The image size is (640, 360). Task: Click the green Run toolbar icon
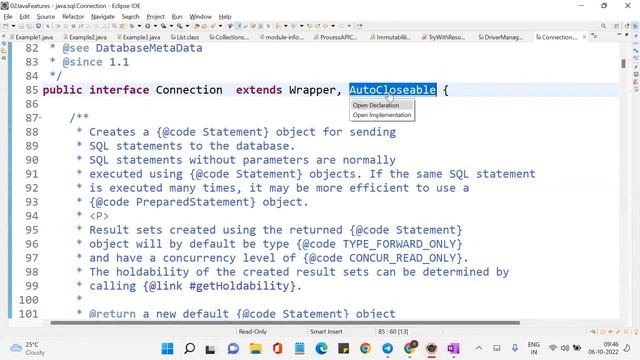pyautogui.click(x=147, y=26)
